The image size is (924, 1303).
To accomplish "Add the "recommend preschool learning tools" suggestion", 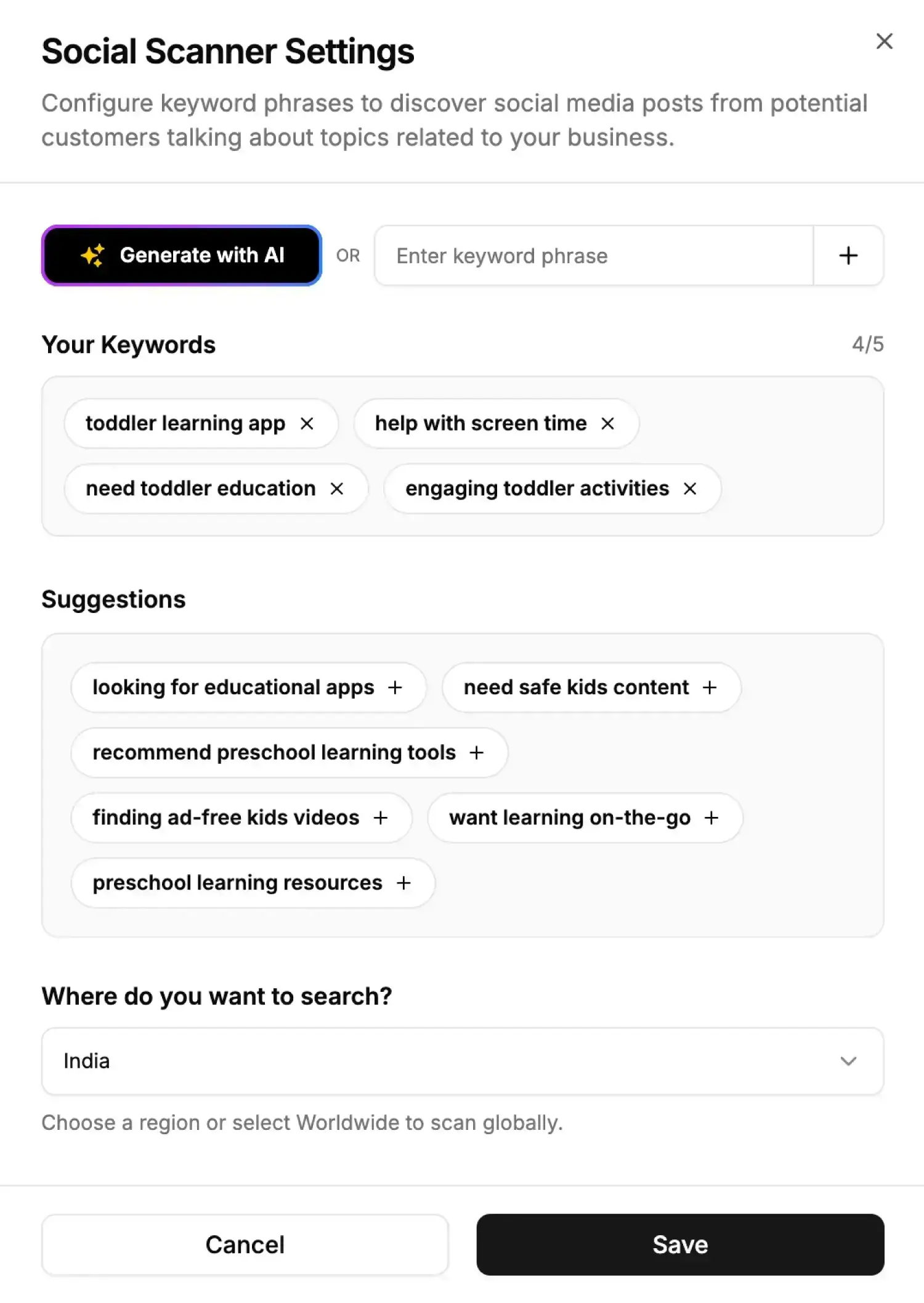I will click(477, 752).
